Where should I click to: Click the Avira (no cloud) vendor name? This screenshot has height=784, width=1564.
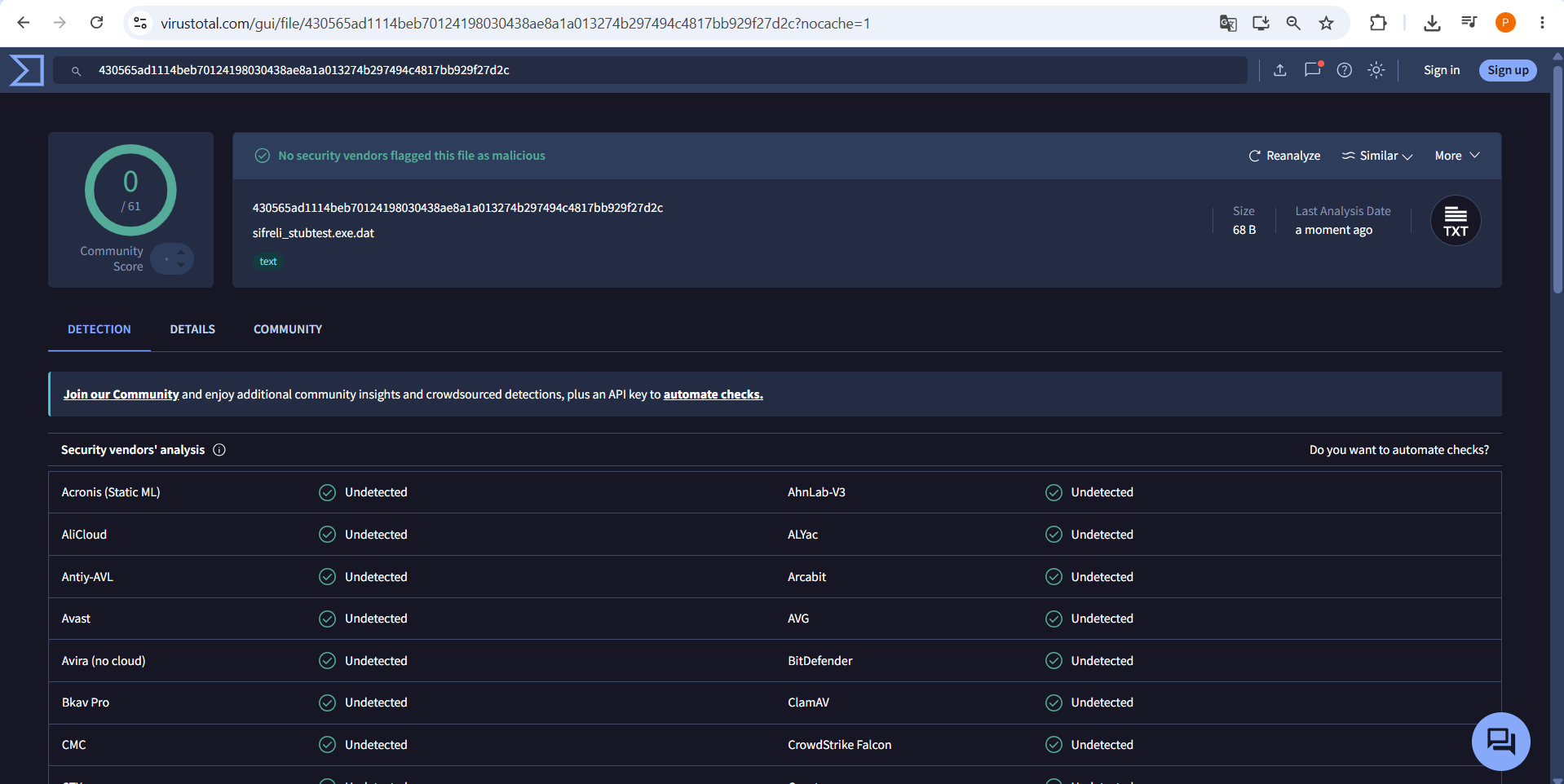(104, 661)
